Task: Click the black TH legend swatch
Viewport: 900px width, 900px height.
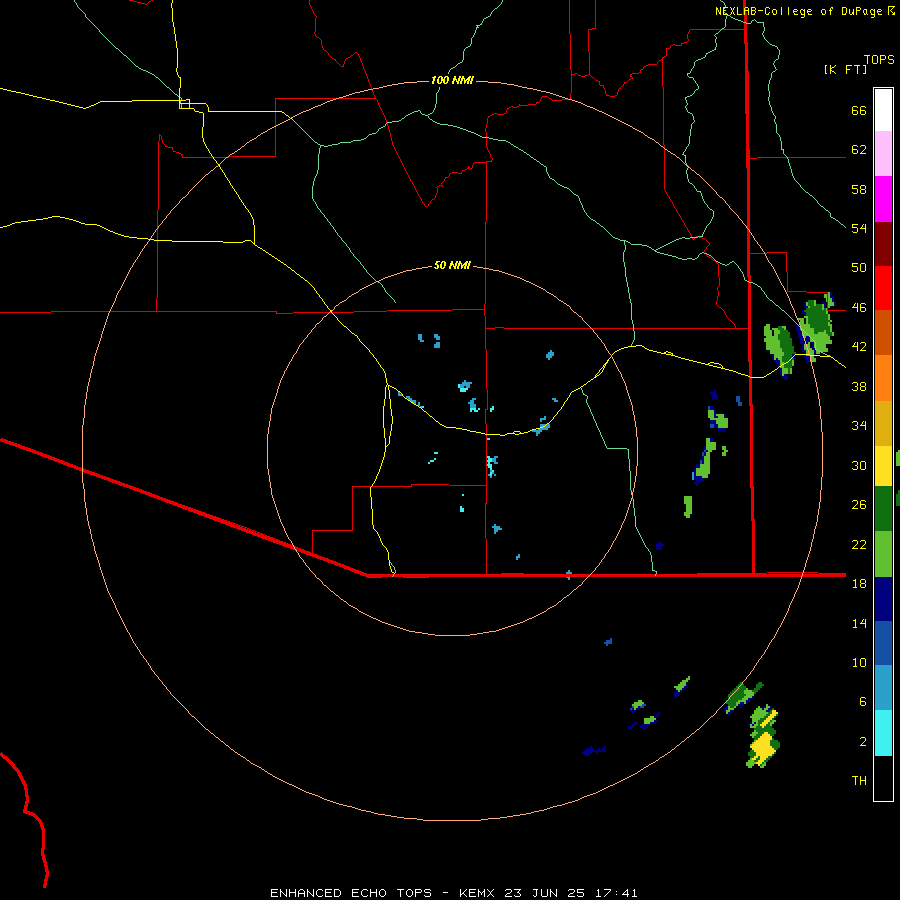Action: [x=883, y=778]
